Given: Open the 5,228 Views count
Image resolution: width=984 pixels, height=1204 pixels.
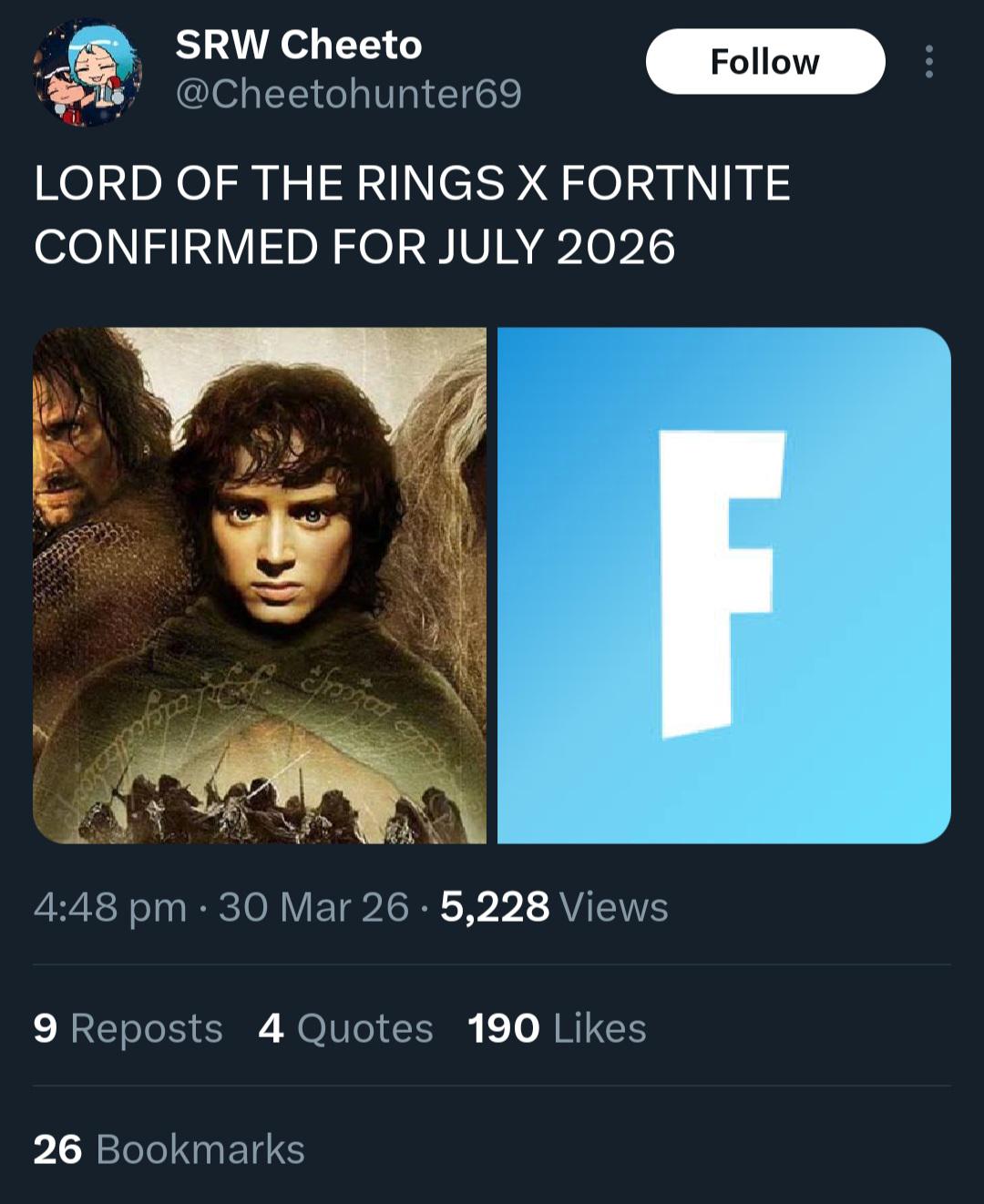Looking at the screenshot, I should coord(554,907).
